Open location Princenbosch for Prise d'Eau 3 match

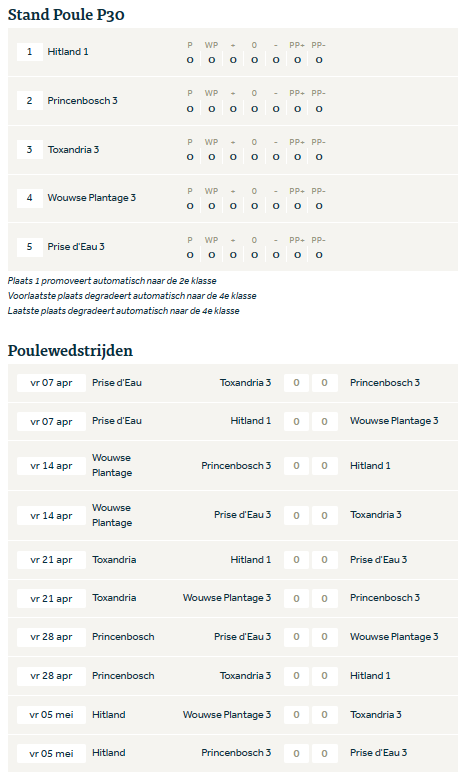click(123, 637)
